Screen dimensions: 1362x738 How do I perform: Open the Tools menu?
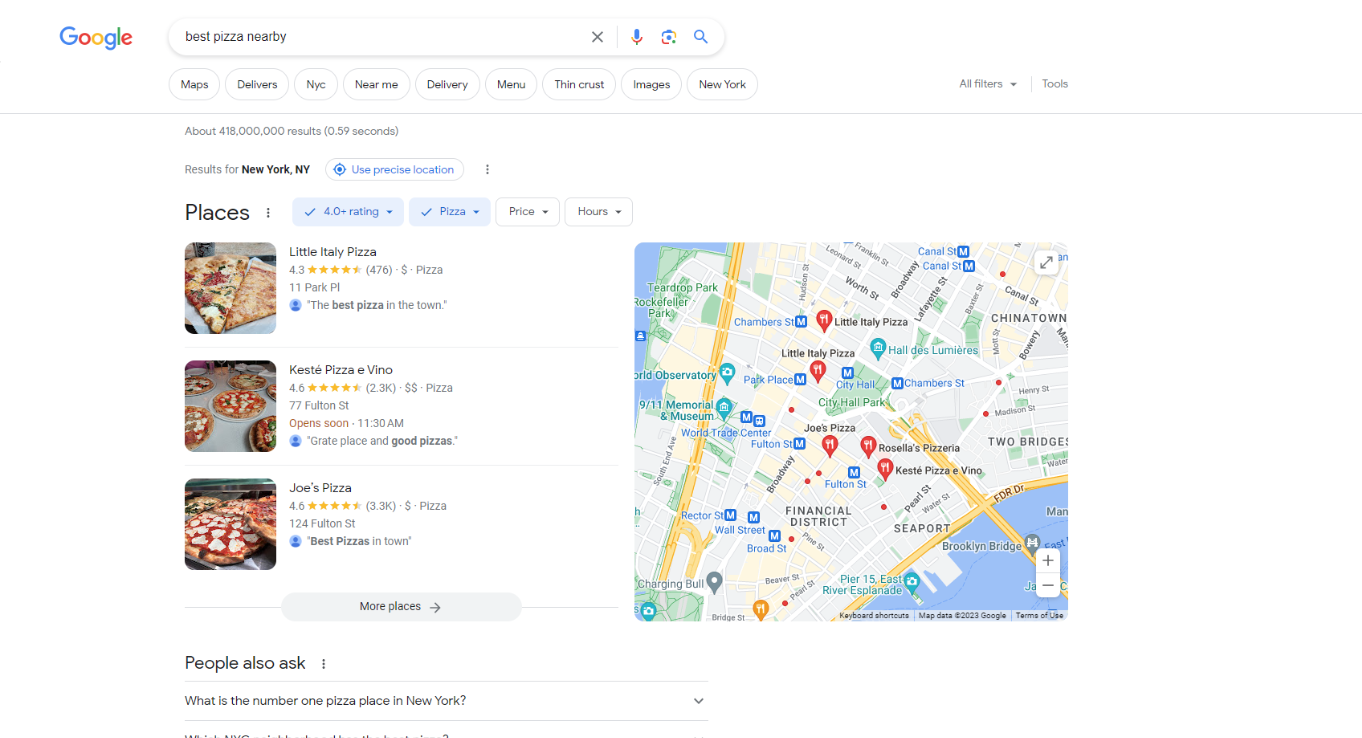point(1055,84)
